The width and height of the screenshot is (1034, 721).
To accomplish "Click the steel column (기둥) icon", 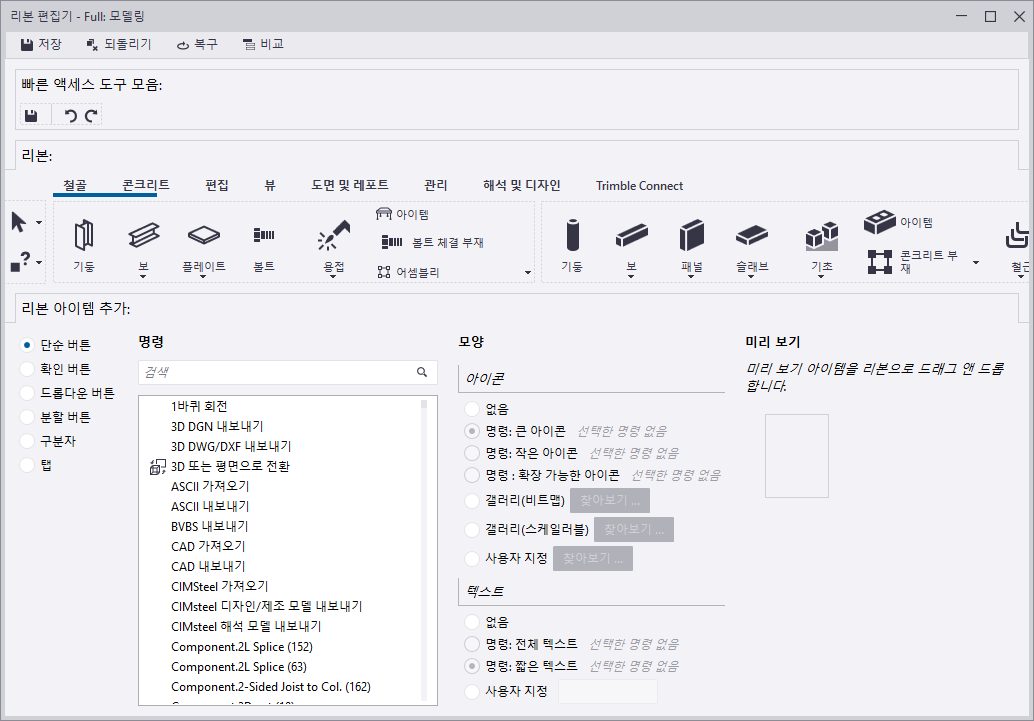I will pyautogui.click(x=83, y=236).
